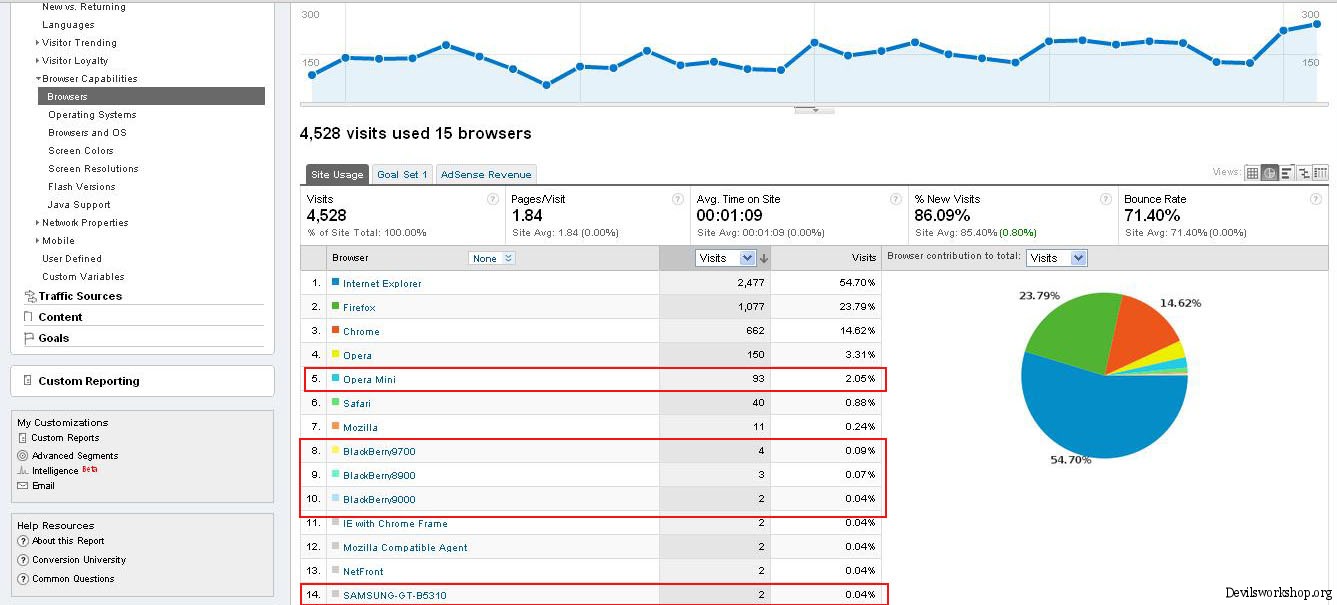
Task: Click the pivot view icon
Action: pos(1320,173)
